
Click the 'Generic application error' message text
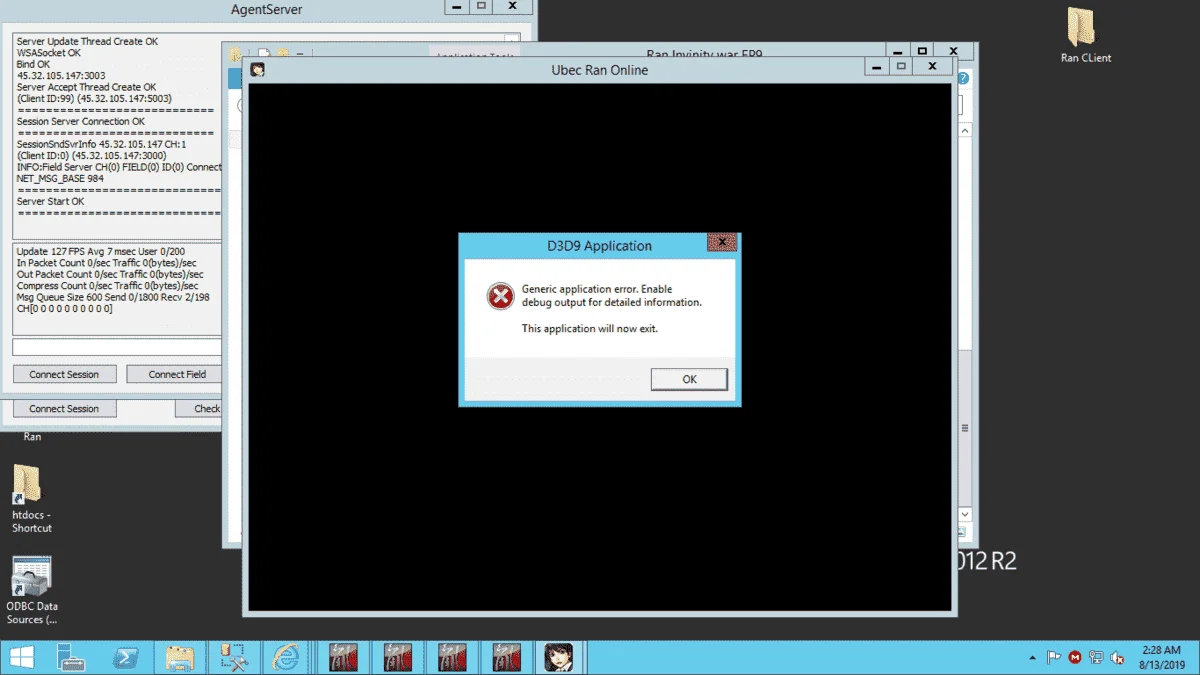point(612,296)
